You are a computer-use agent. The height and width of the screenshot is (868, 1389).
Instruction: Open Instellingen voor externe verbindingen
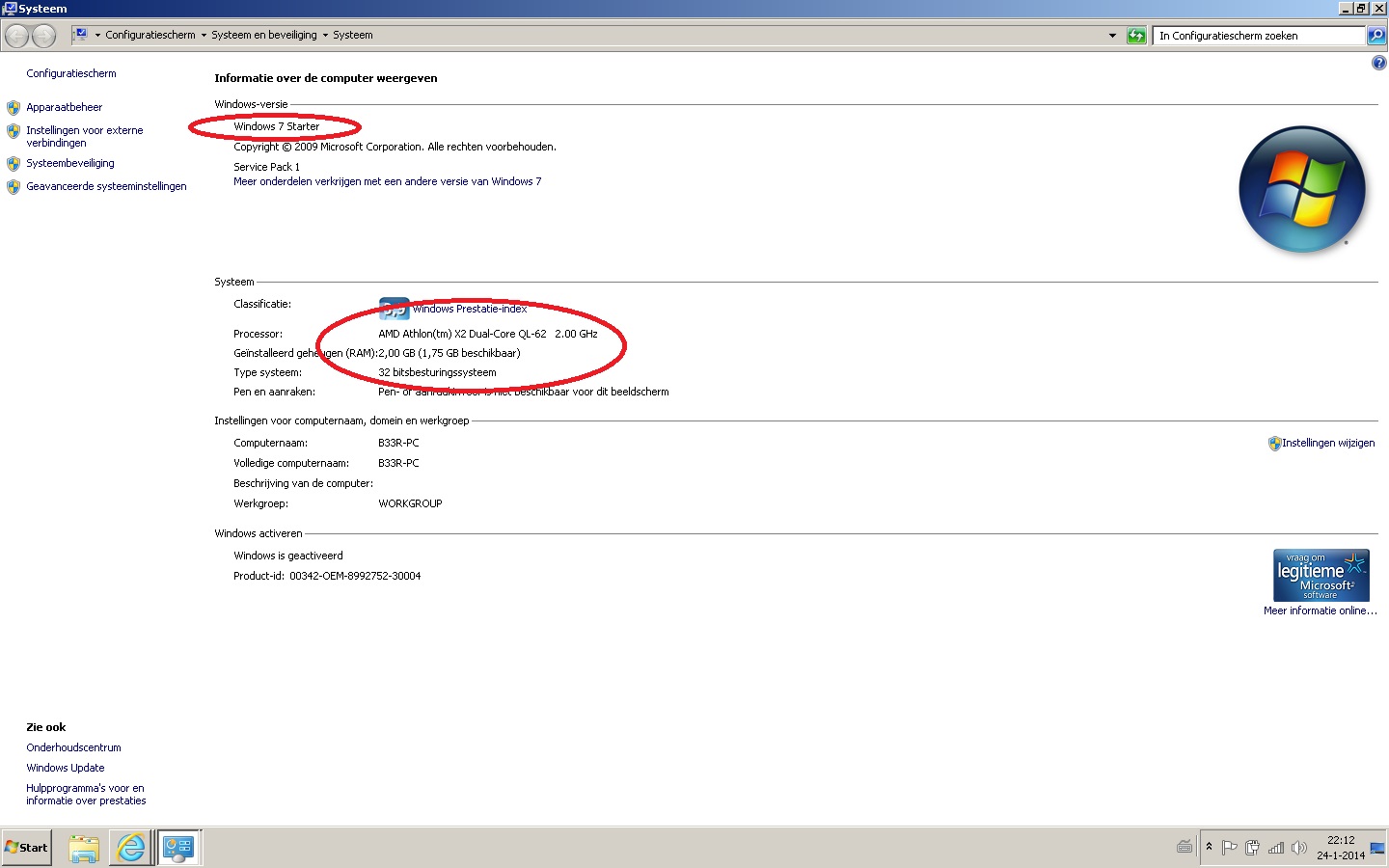(85, 137)
